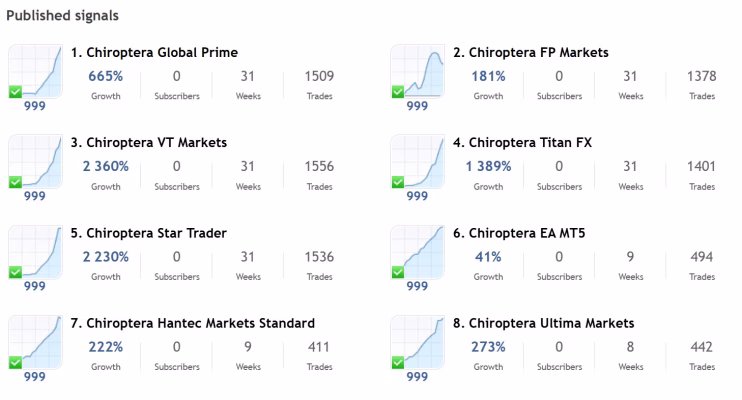Click green checkmark icon on Chiroptera FP Markets
The width and height of the screenshot is (742, 400).
coord(398,91)
